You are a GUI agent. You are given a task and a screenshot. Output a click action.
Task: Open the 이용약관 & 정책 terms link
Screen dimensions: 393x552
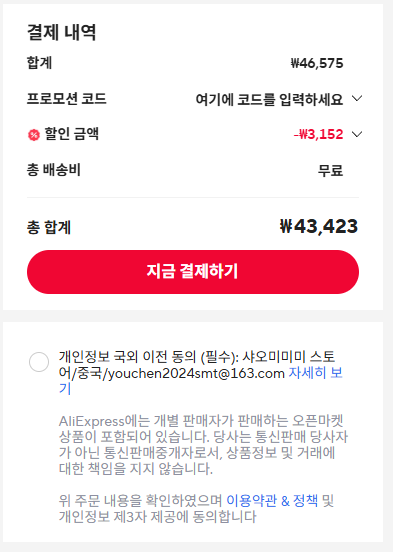coord(272,500)
